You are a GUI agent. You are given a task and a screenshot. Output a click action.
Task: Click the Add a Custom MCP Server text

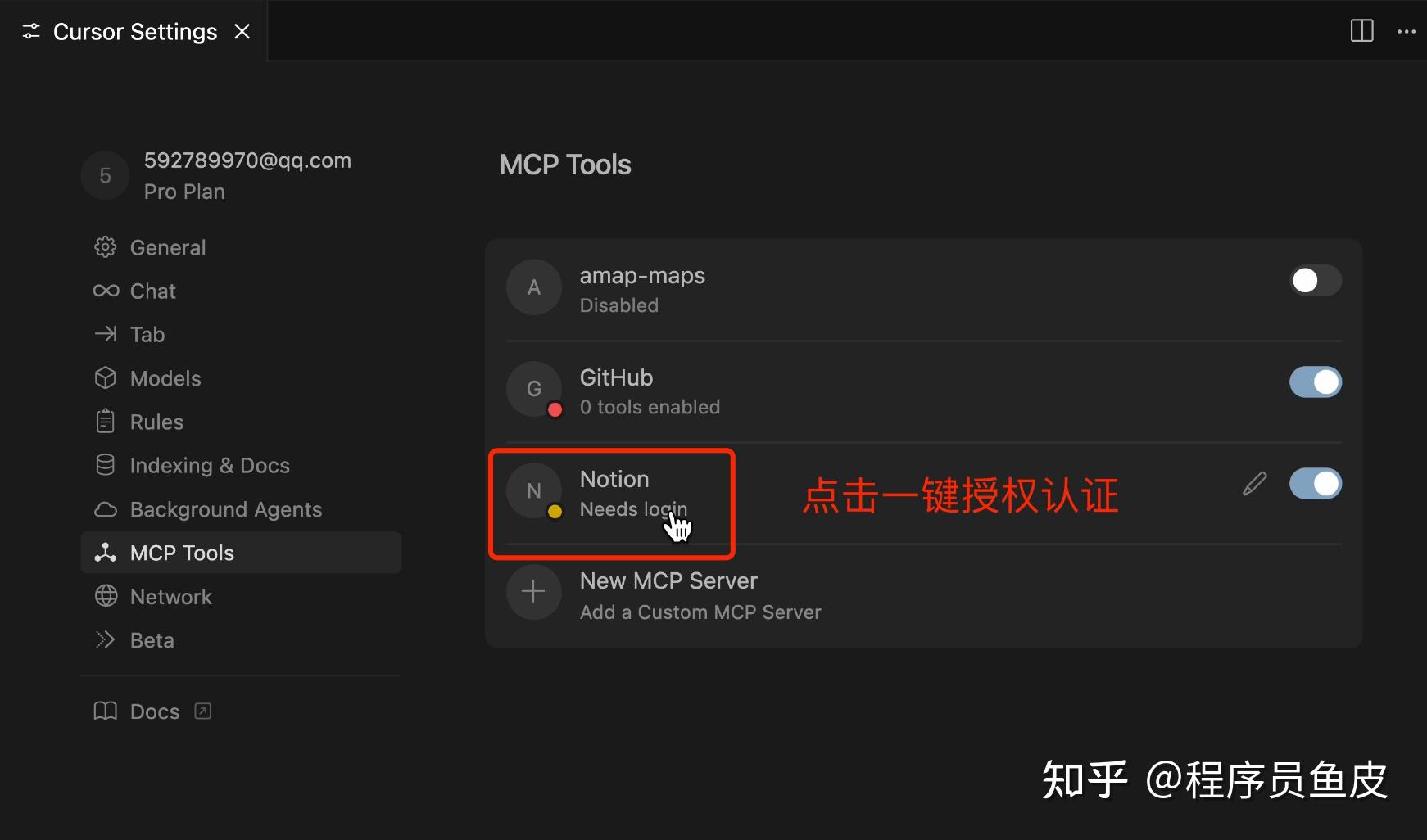pos(700,612)
